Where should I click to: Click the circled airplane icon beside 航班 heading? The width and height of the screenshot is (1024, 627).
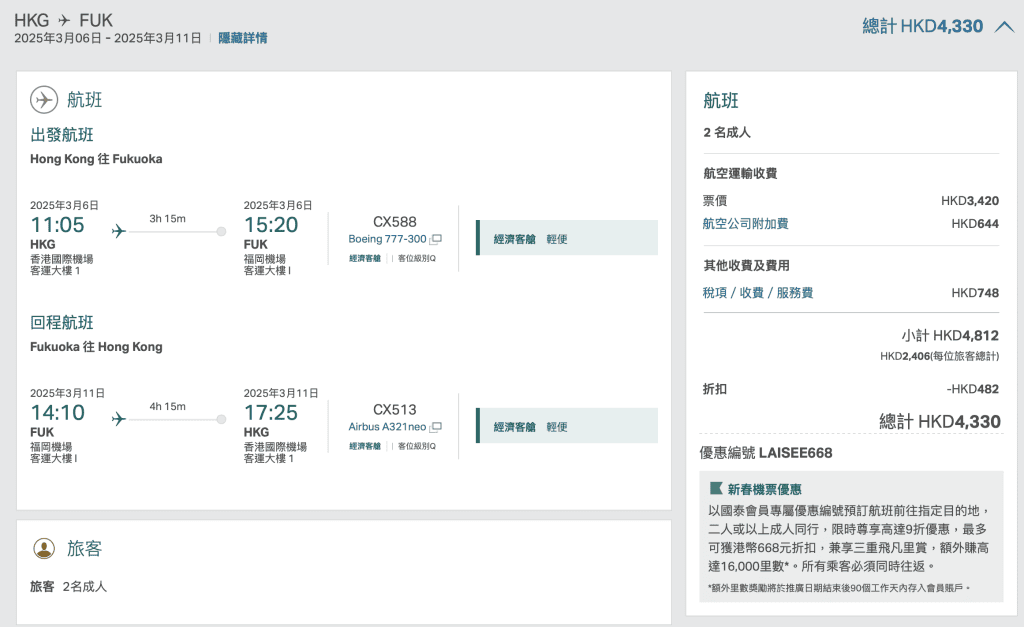[x=44, y=100]
